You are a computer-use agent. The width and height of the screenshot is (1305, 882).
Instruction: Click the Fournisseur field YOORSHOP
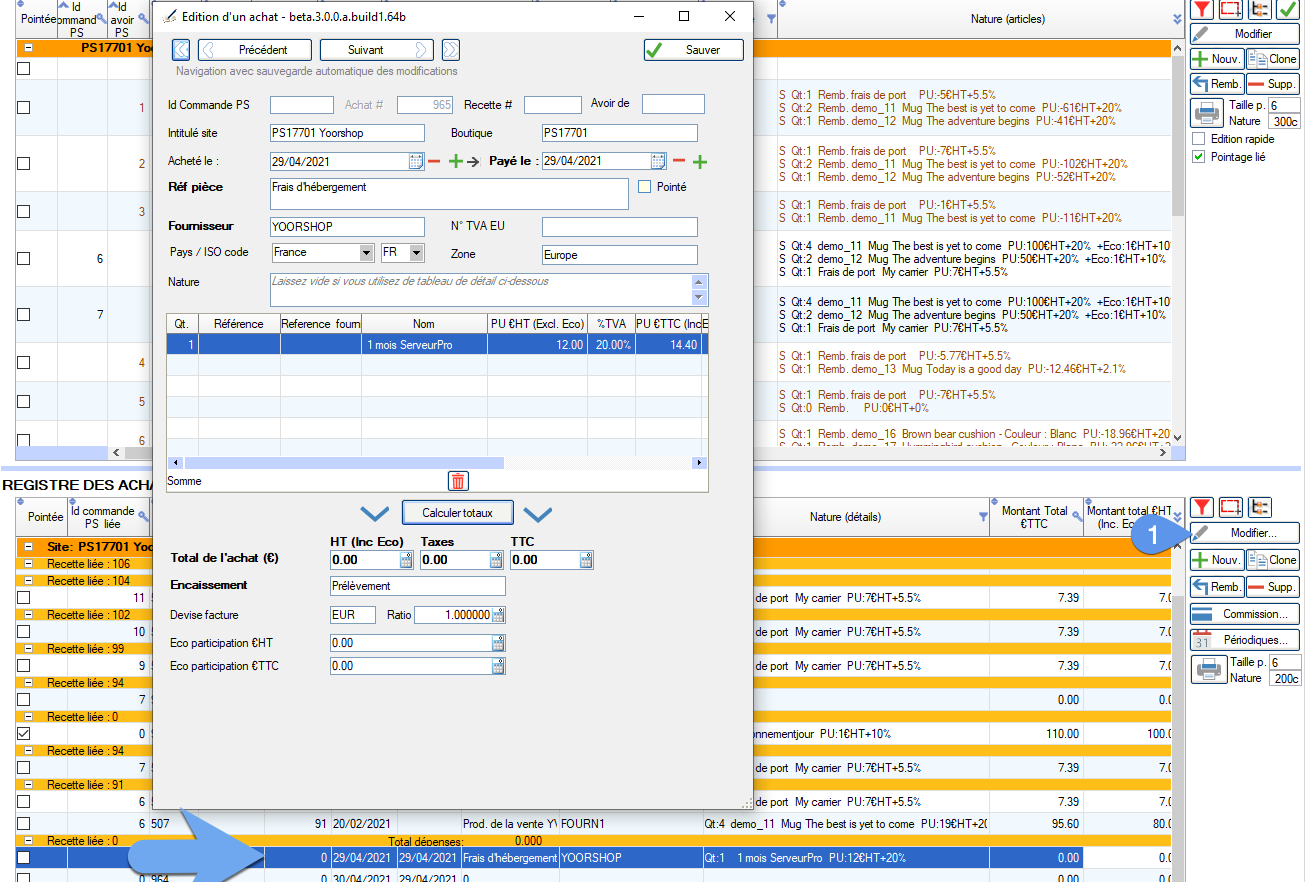[348, 227]
